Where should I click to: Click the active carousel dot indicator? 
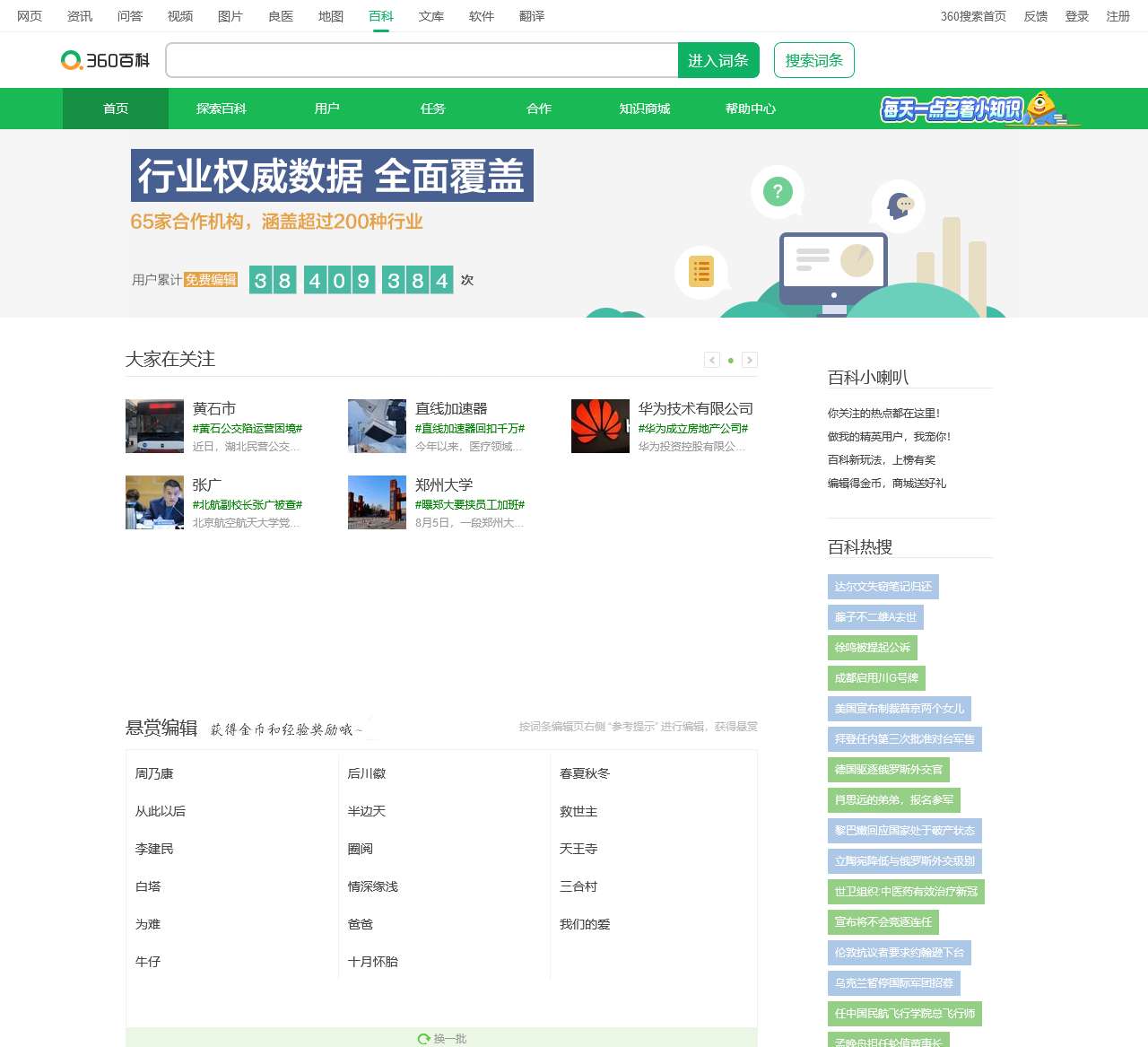[731, 360]
